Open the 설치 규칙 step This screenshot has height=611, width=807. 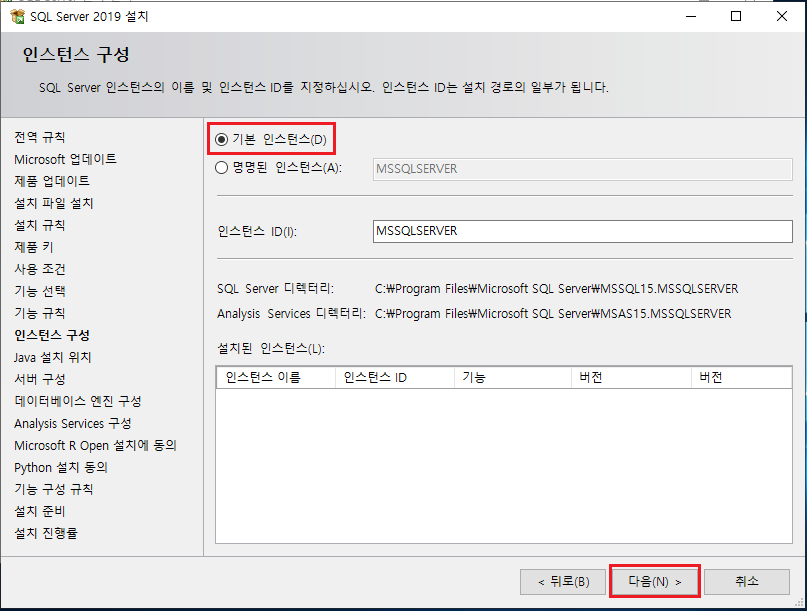click(x=40, y=225)
